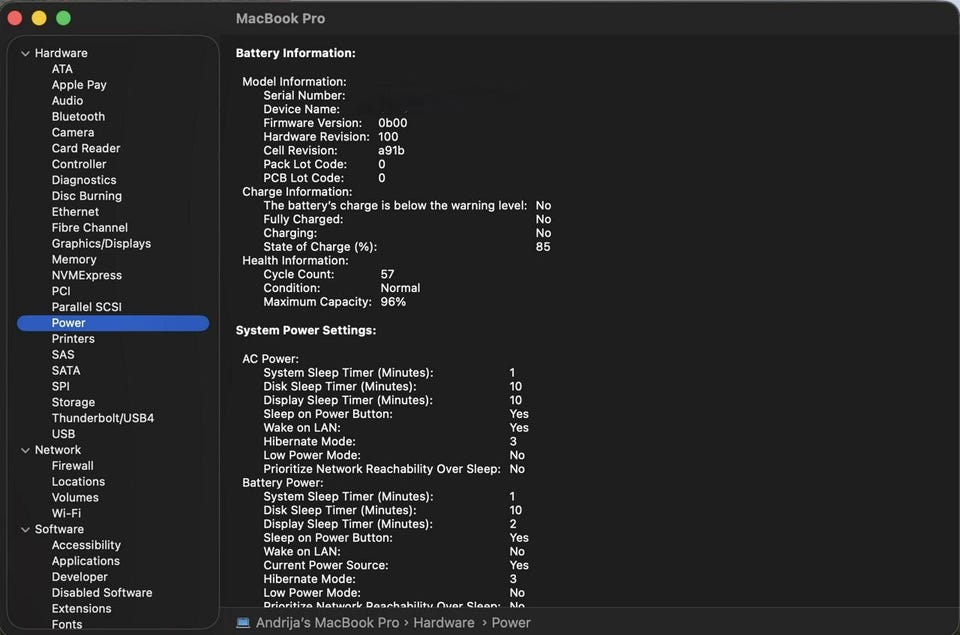The width and height of the screenshot is (960, 635).
Task: Select Thunderbolt/USB4 in sidebar
Action: pyautogui.click(x=102, y=418)
